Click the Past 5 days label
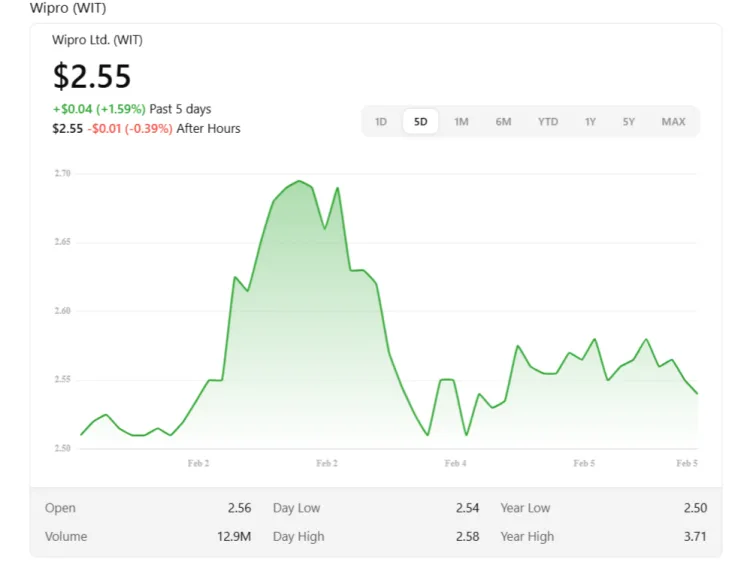Image resolution: width=750 pixels, height=568 pixels. pos(180,109)
